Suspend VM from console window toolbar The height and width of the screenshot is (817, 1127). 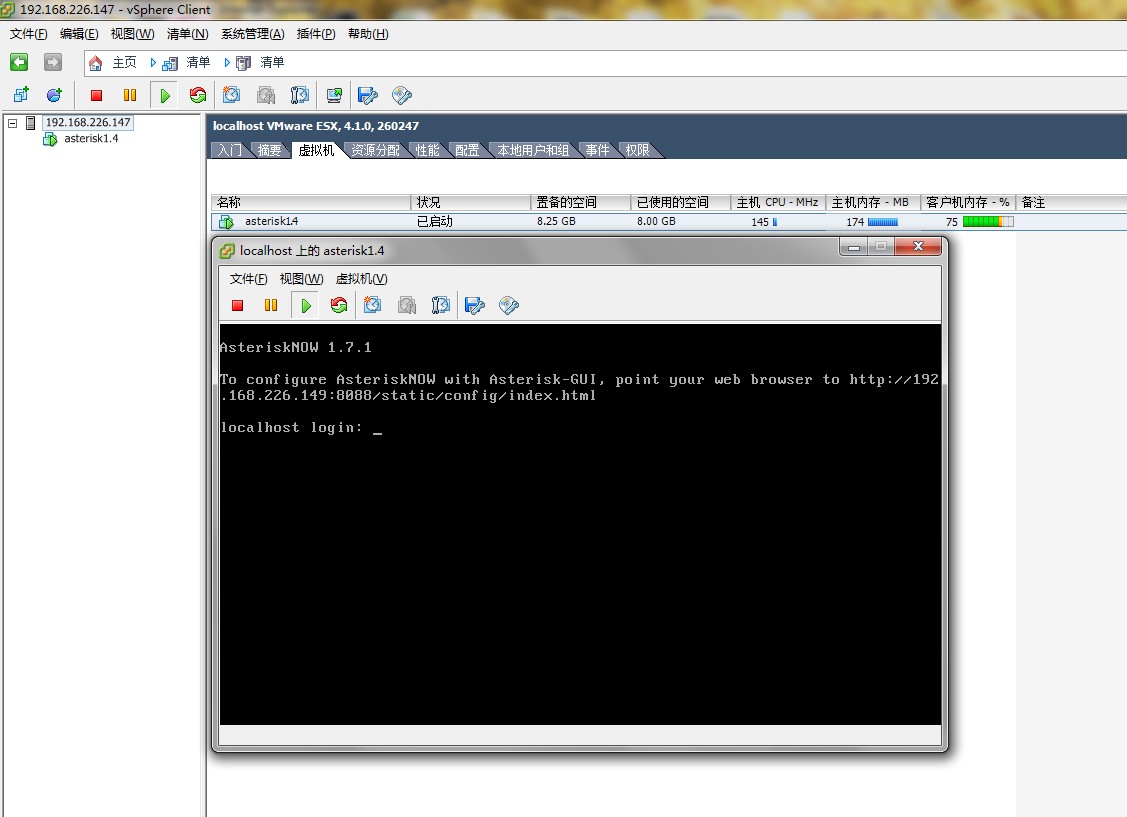[x=271, y=305]
